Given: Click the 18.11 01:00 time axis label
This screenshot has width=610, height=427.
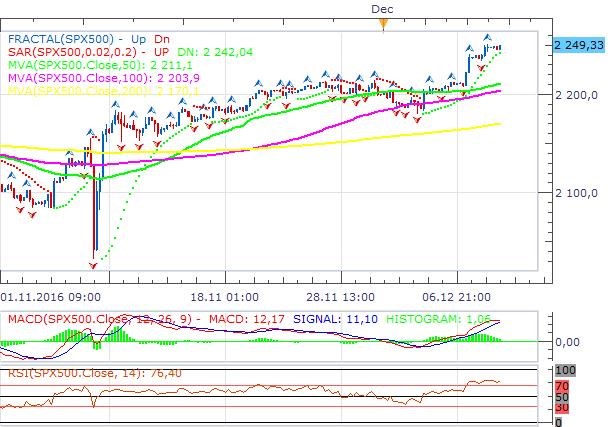Looking at the screenshot, I should [226, 297].
